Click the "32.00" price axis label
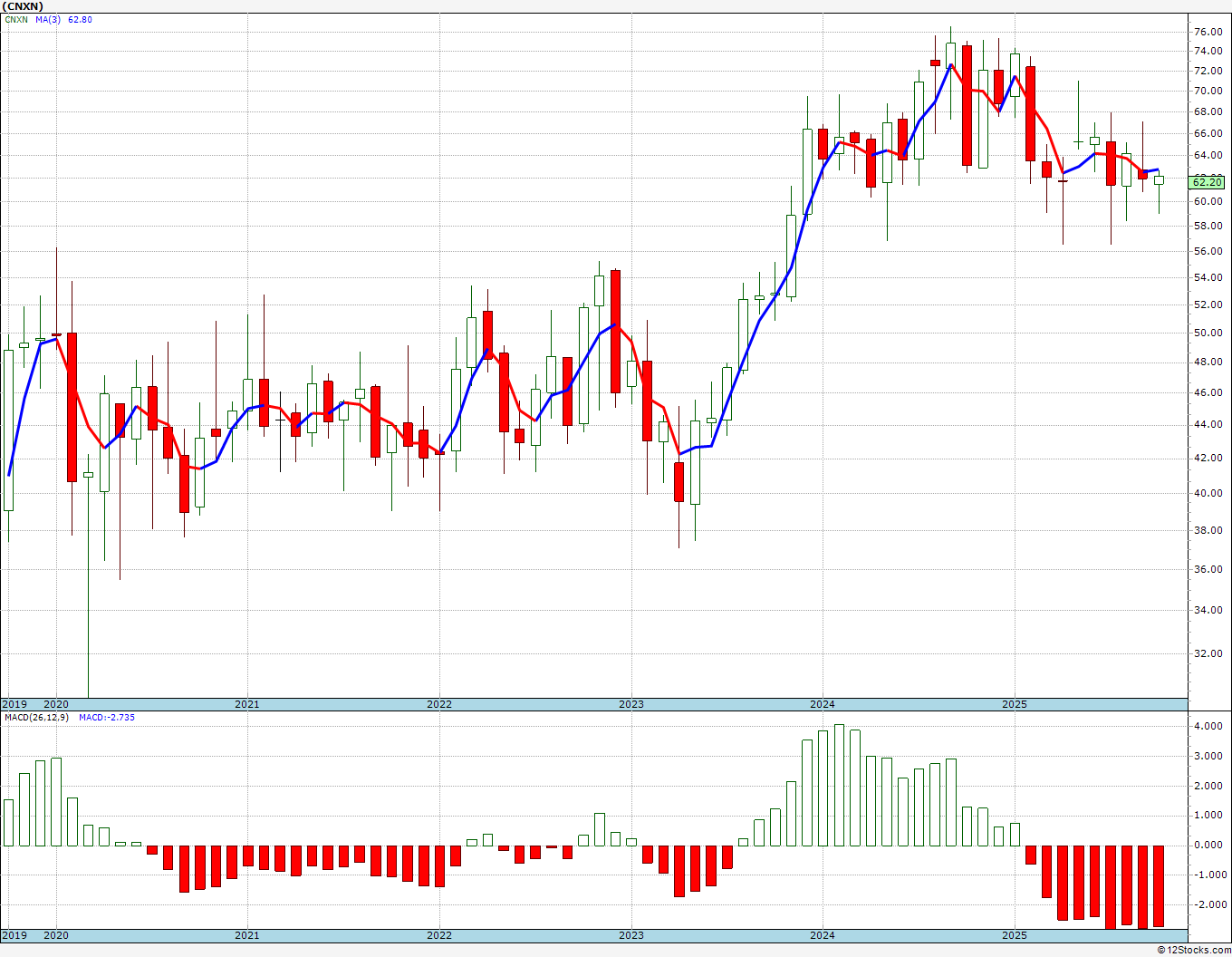The width and height of the screenshot is (1232, 957). point(1208,654)
